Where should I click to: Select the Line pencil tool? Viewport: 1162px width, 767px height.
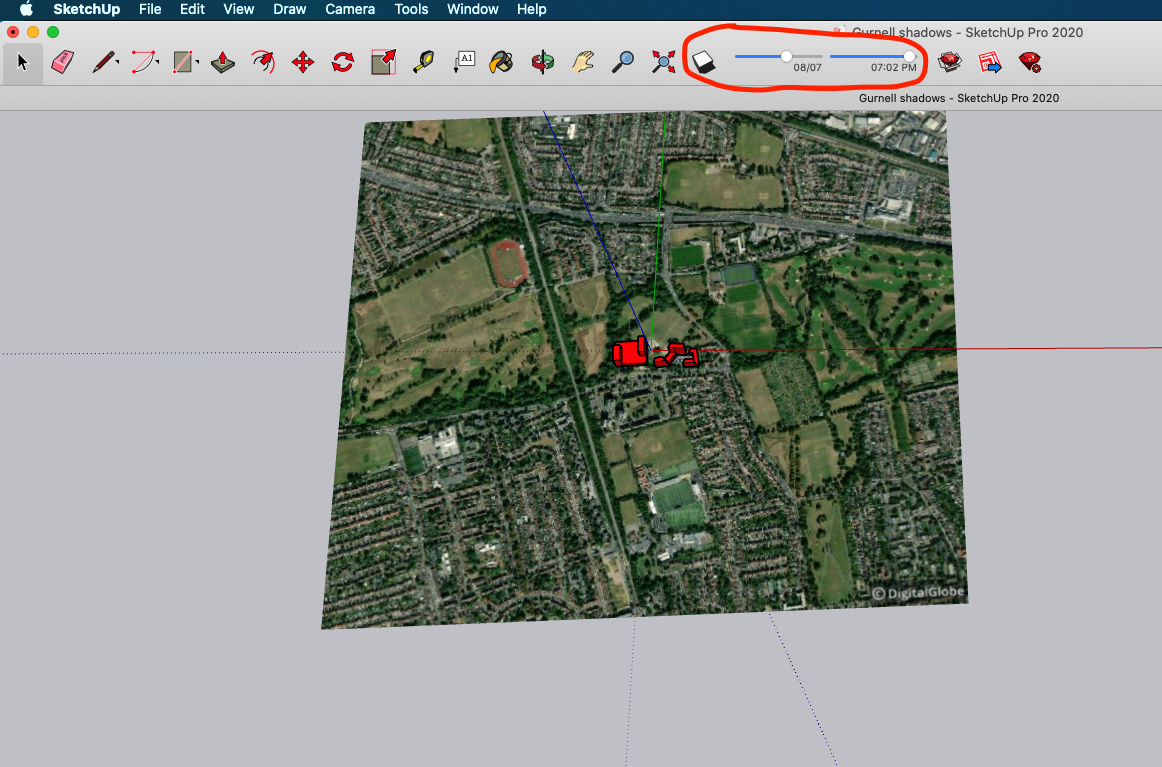click(103, 62)
